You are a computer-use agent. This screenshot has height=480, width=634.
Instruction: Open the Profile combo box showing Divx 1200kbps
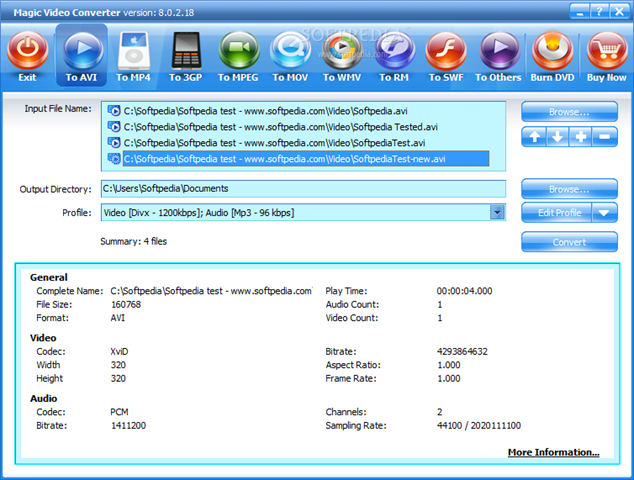[x=303, y=212]
